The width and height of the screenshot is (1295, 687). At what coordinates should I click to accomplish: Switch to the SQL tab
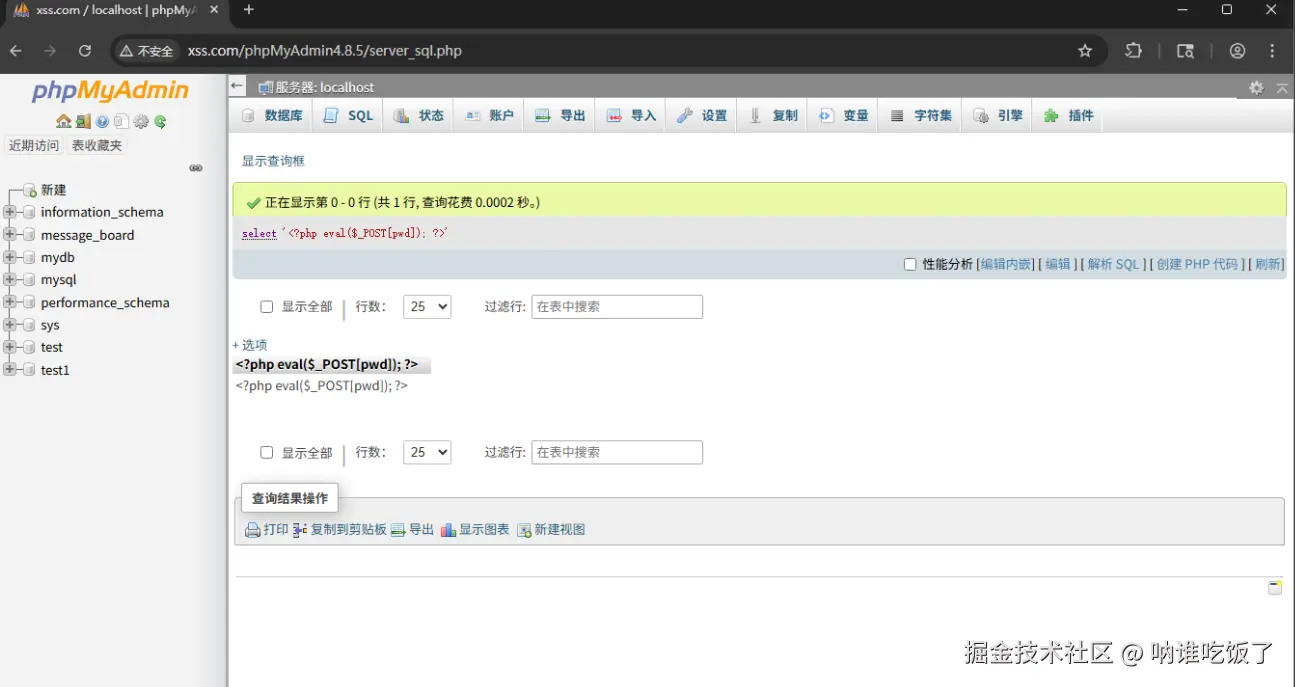click(x=348, y=116)
